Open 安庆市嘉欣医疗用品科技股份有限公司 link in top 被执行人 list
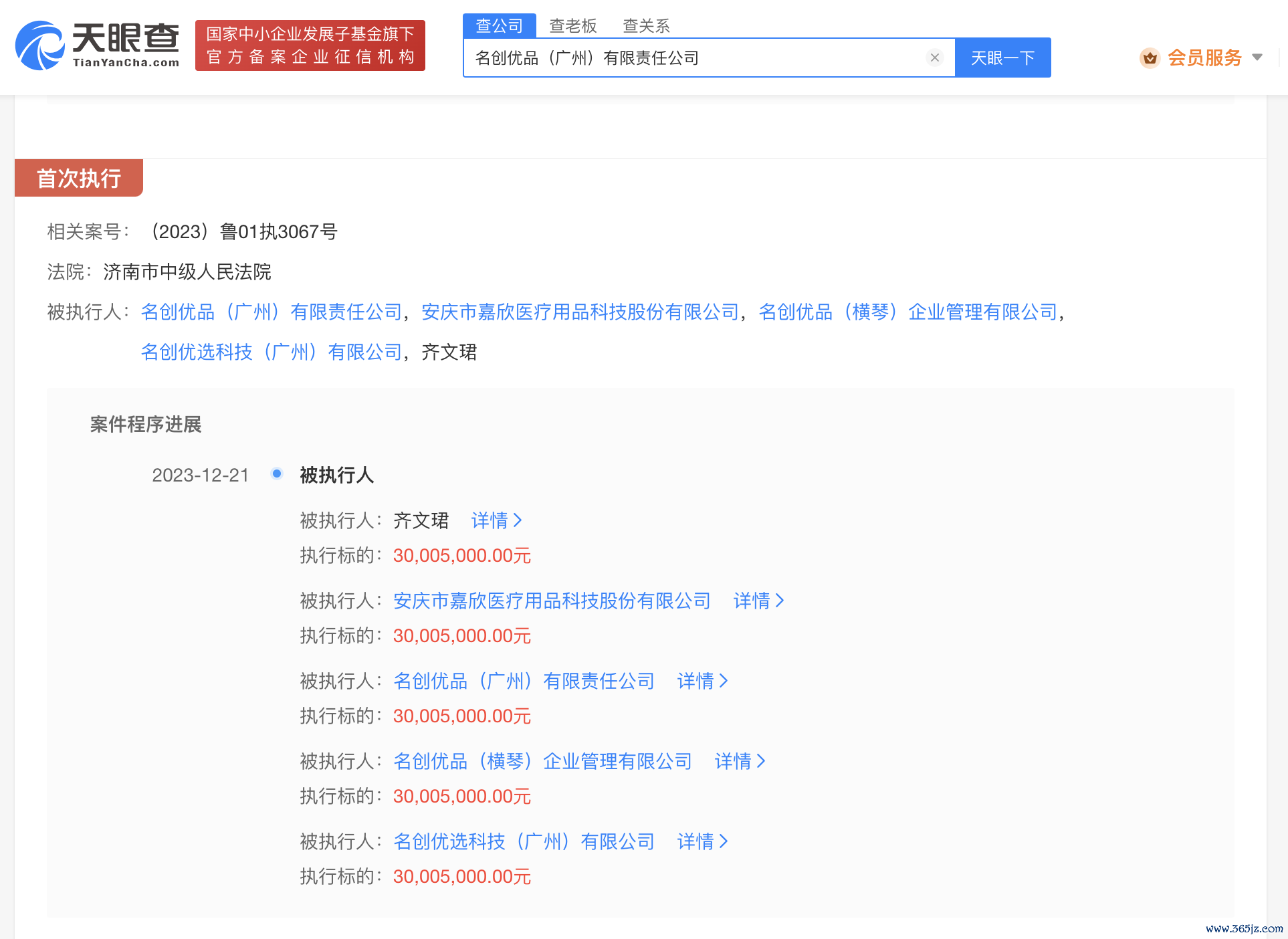Screen dimensions: 1288x939 pyautogui.click(x=580, y=312)
